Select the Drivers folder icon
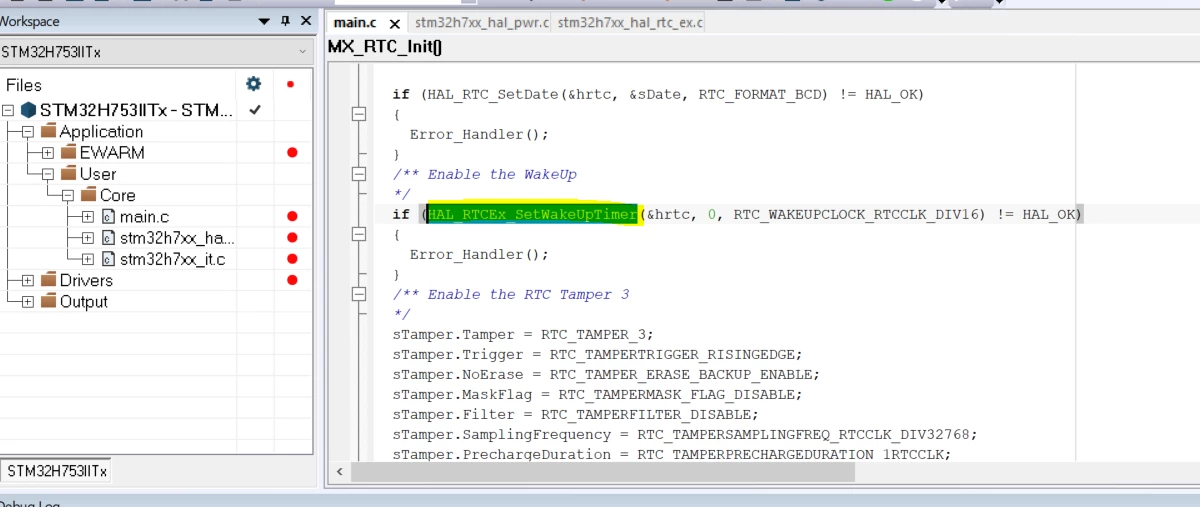 tap(47, 280)
